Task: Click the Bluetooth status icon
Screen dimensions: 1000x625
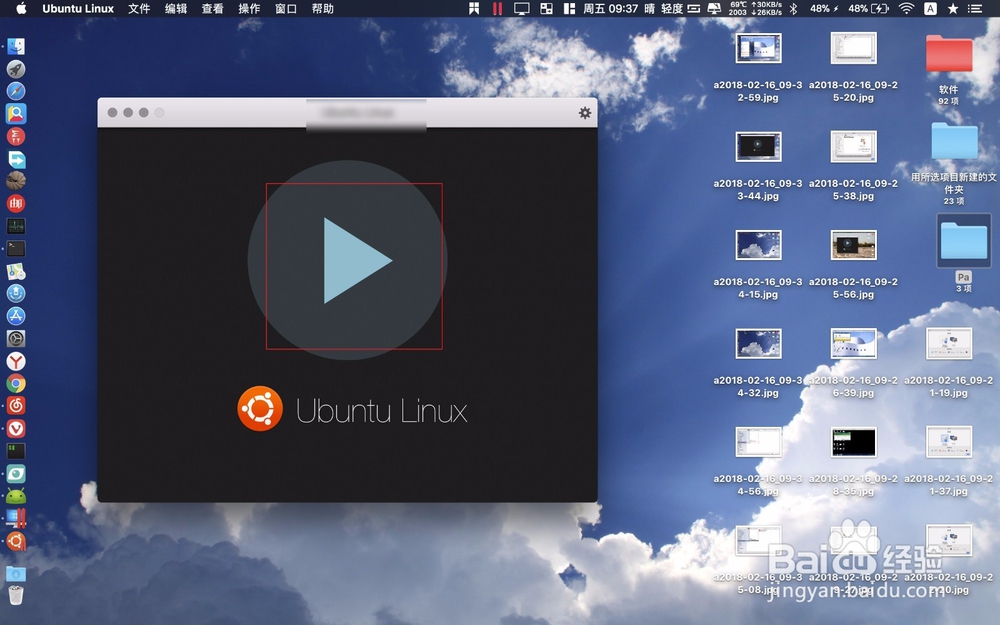Action: click(x=793, y=8)
